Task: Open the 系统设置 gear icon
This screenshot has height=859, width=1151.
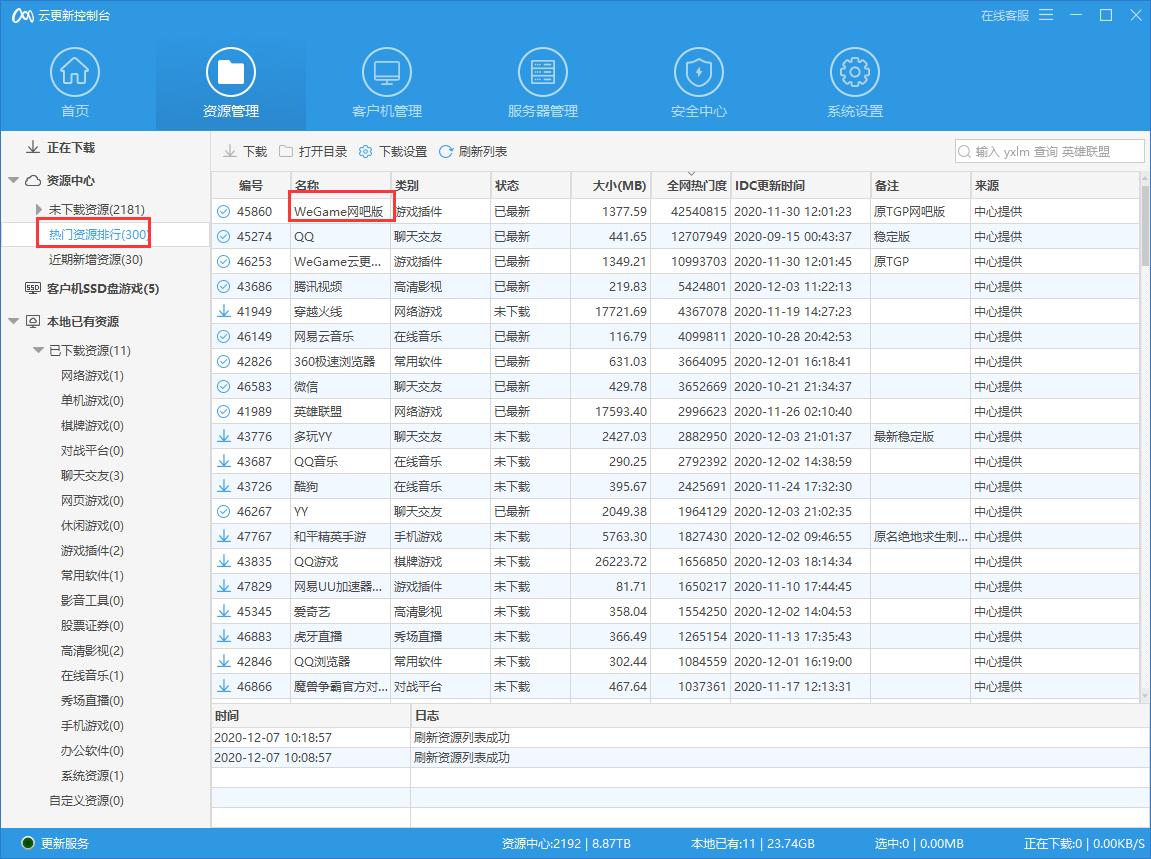Action: tap(853, 70)
